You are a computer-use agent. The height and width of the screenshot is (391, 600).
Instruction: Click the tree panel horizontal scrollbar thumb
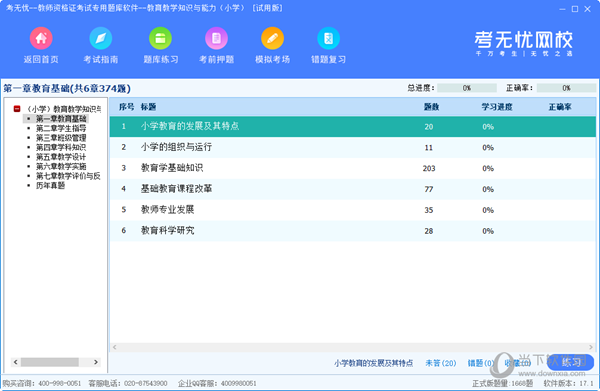tap(50, 362)
